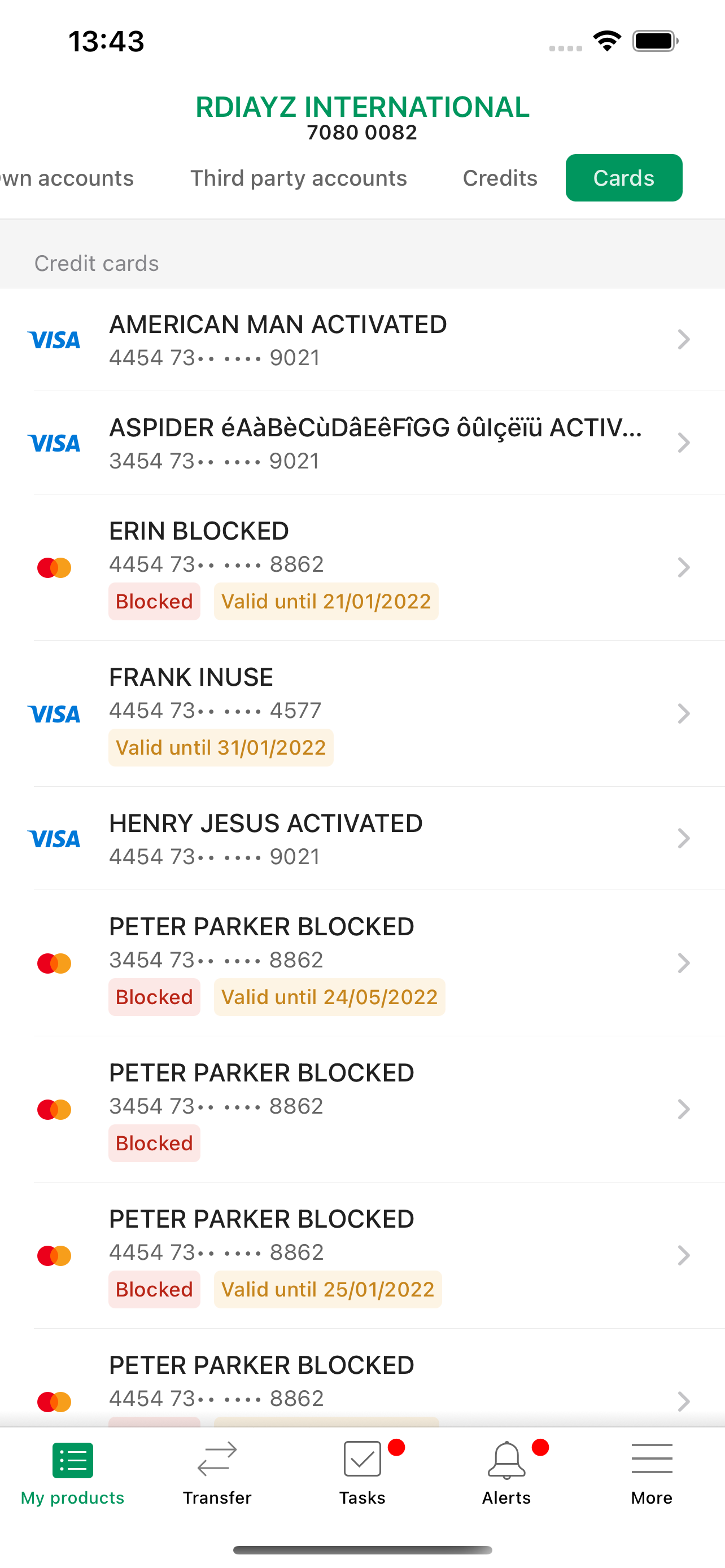Tap the Alerts bell icon
This screenshot has width=725, height=1568.
tap(506, 1460)
